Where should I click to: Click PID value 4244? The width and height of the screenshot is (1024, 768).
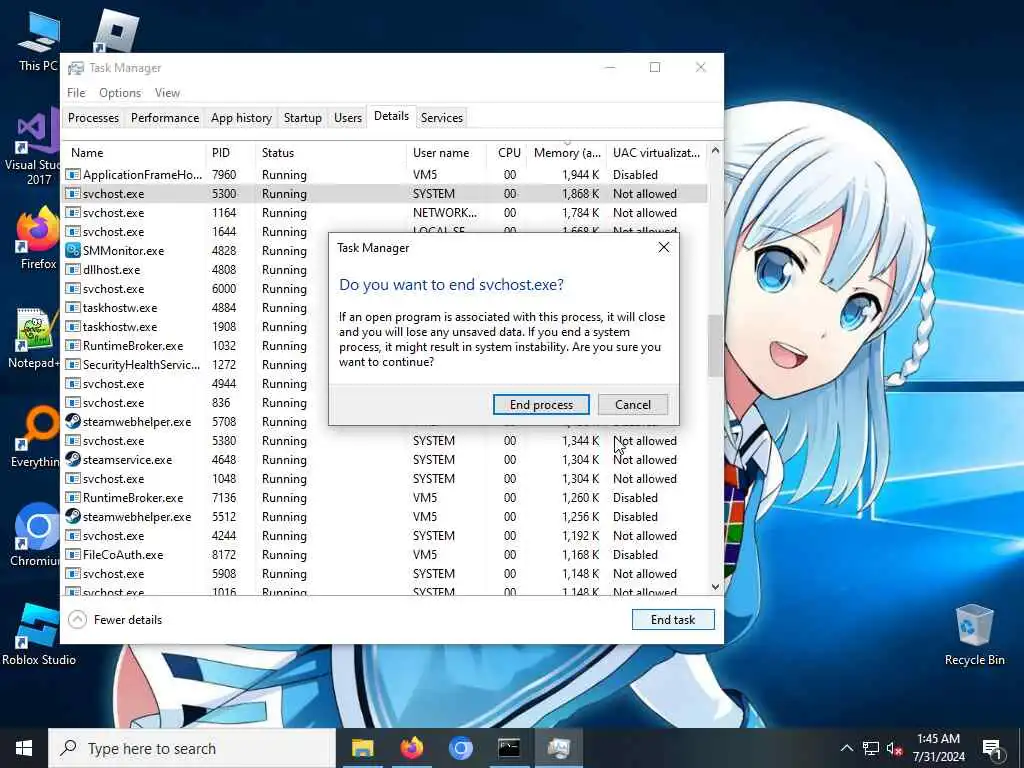tap(224, 536)
